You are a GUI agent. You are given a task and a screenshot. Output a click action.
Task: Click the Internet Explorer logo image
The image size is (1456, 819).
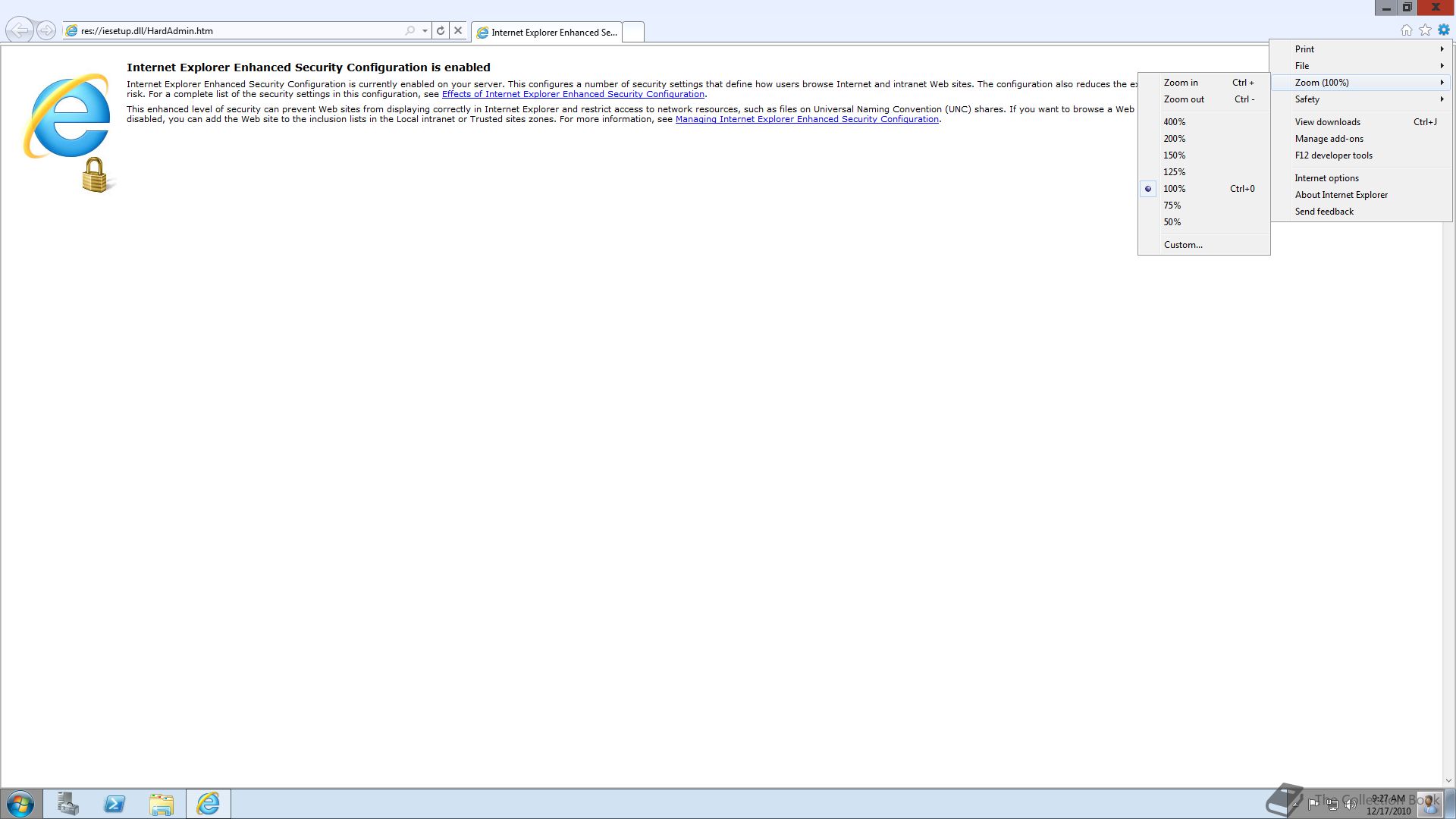(x=68, y=132)
